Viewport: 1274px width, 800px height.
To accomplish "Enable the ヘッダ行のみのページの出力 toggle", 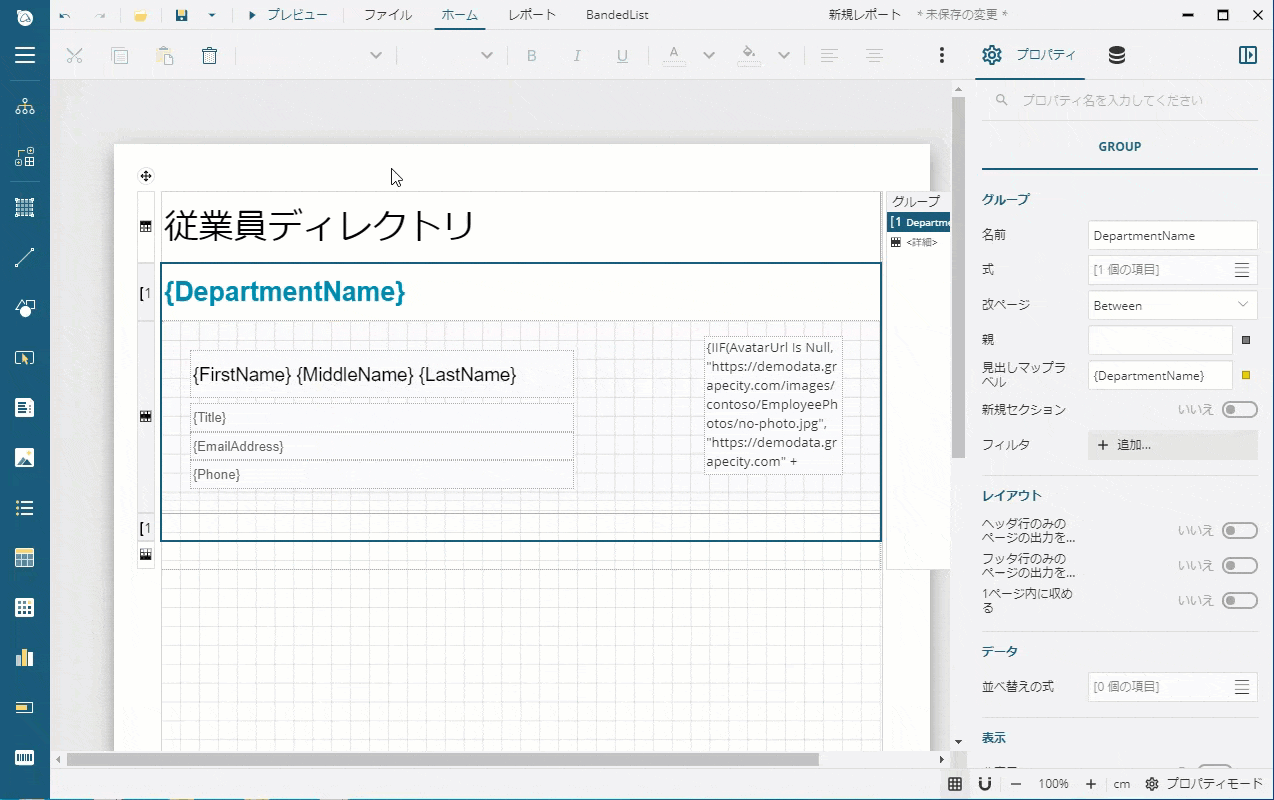I will (1239, 531).
